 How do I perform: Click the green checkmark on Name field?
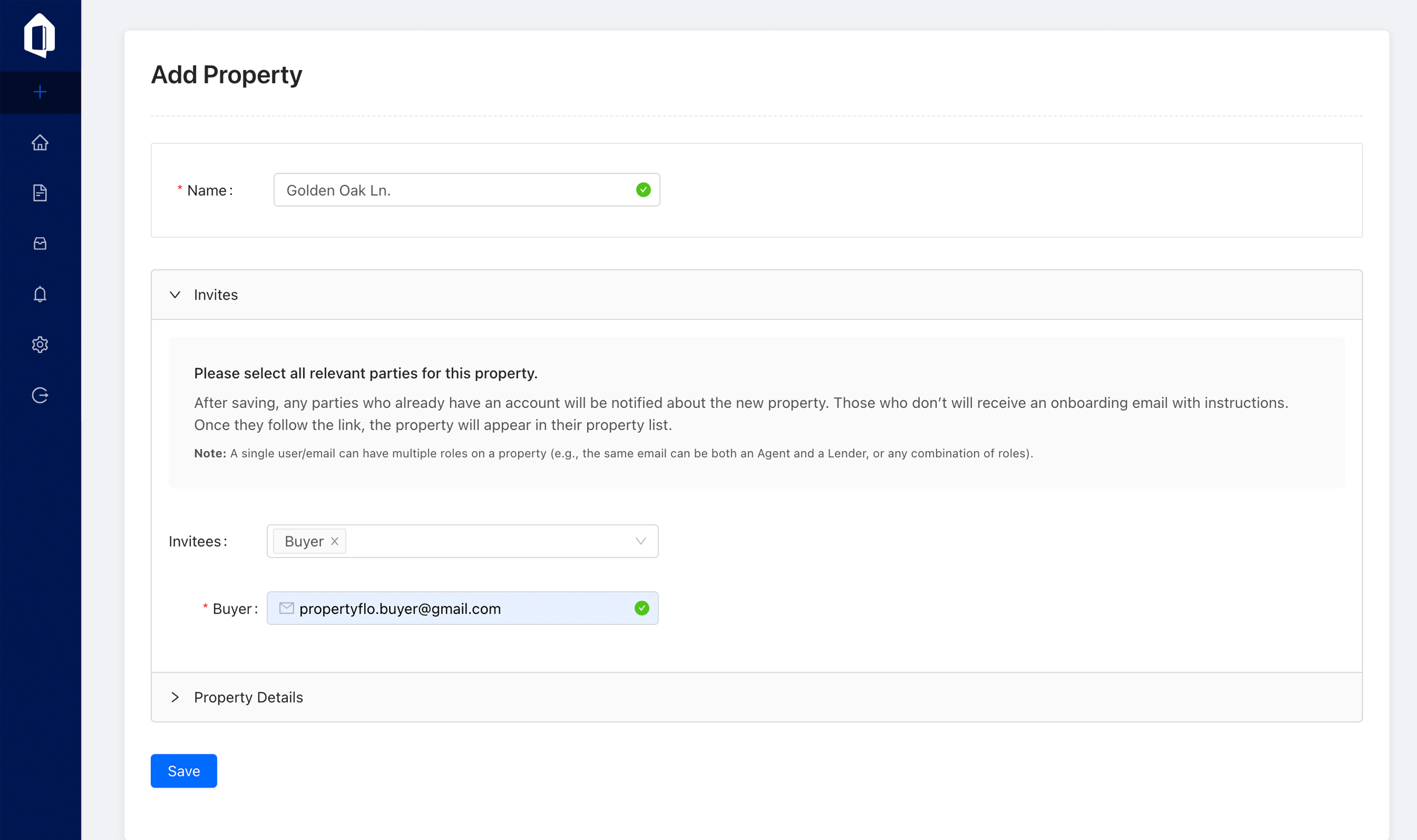pos(643,189)
